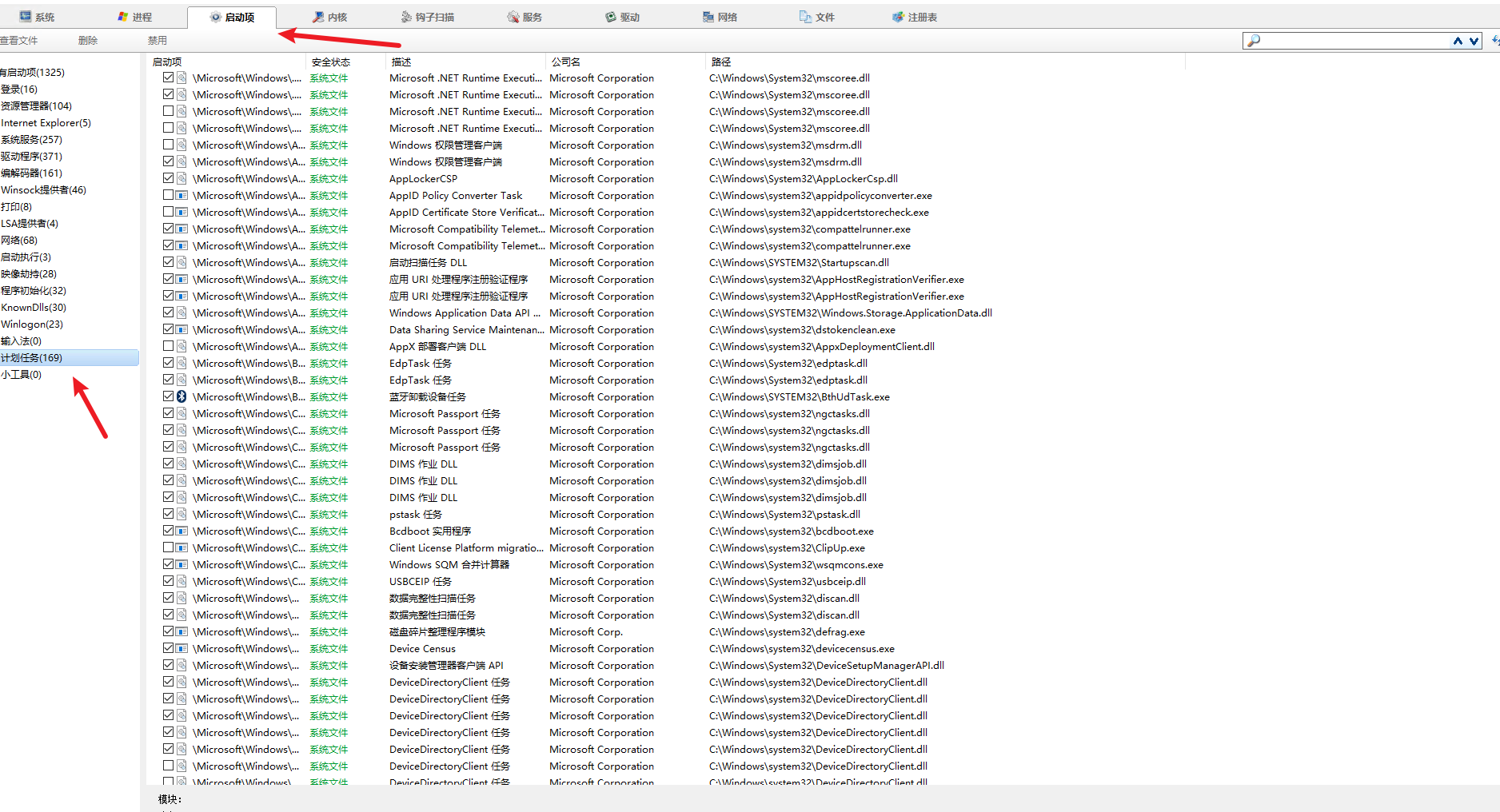Click the 网络 tab icon
Screen dimensions: 1500x812
pos(708,17)
